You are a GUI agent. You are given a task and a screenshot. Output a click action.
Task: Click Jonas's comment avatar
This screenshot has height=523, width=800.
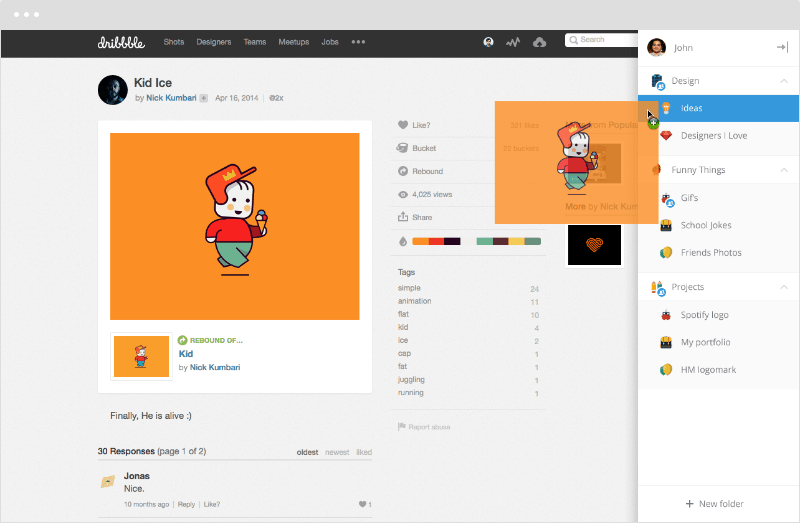tap(108, 481)
